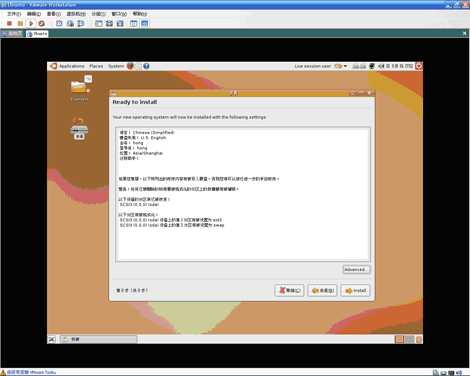Viewport: 470px width, 376px height.
Task: Click the Reset virtual machine toolbar icon
Action: 41,23
